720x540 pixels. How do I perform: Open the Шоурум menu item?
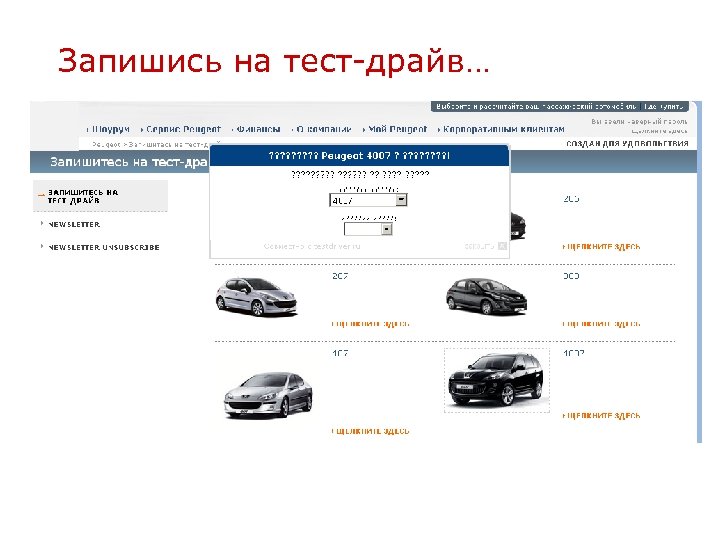click(x=110, y=129)
